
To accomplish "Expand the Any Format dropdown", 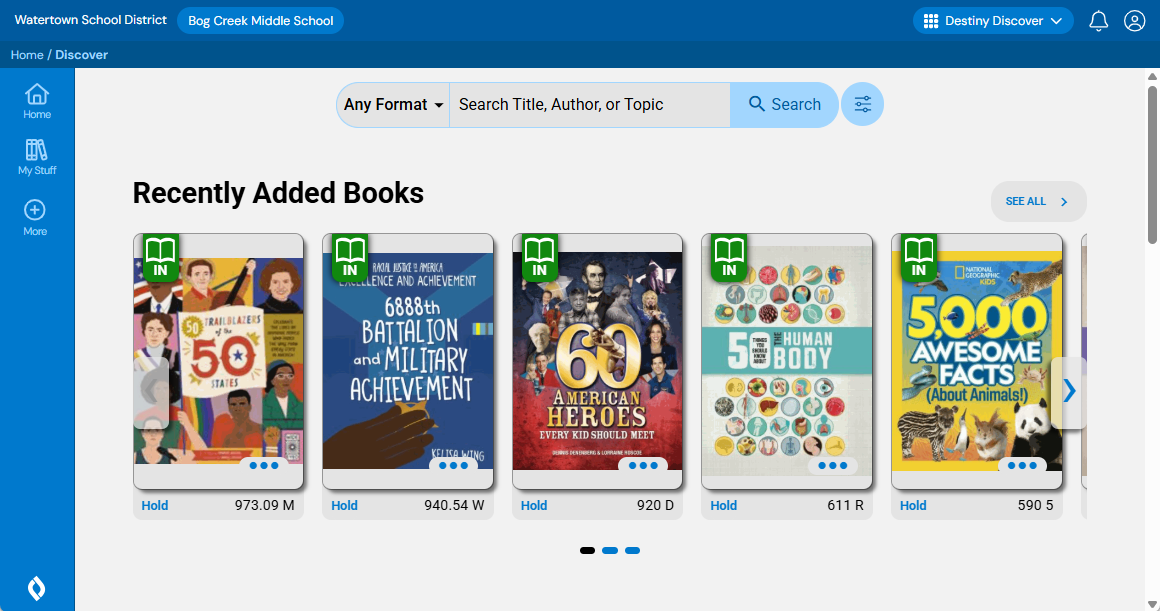I will [x=393, y=104].
